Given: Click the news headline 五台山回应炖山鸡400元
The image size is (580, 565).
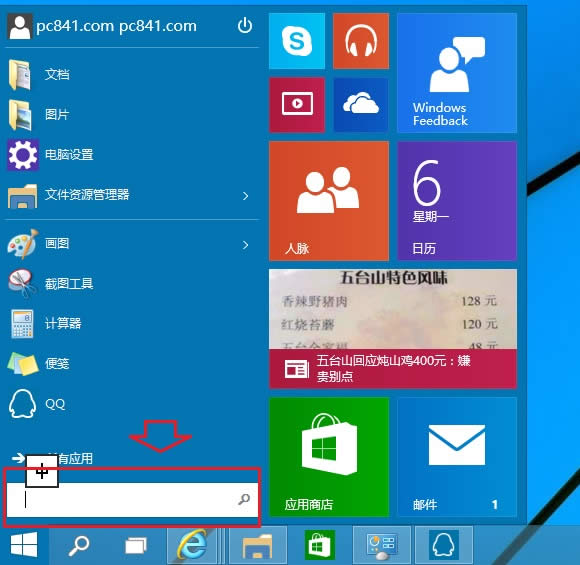Looking at the screenshot, I should coord(393,369).
